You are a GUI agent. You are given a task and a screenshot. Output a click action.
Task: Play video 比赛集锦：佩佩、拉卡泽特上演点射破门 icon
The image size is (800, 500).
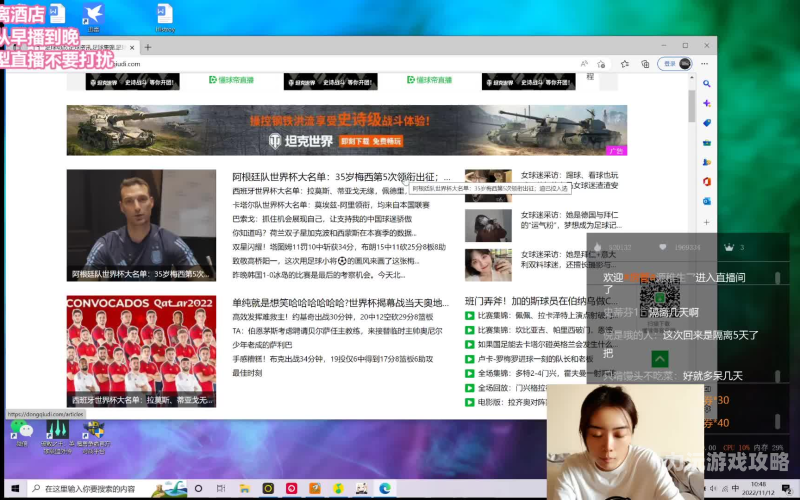(470, 316)
